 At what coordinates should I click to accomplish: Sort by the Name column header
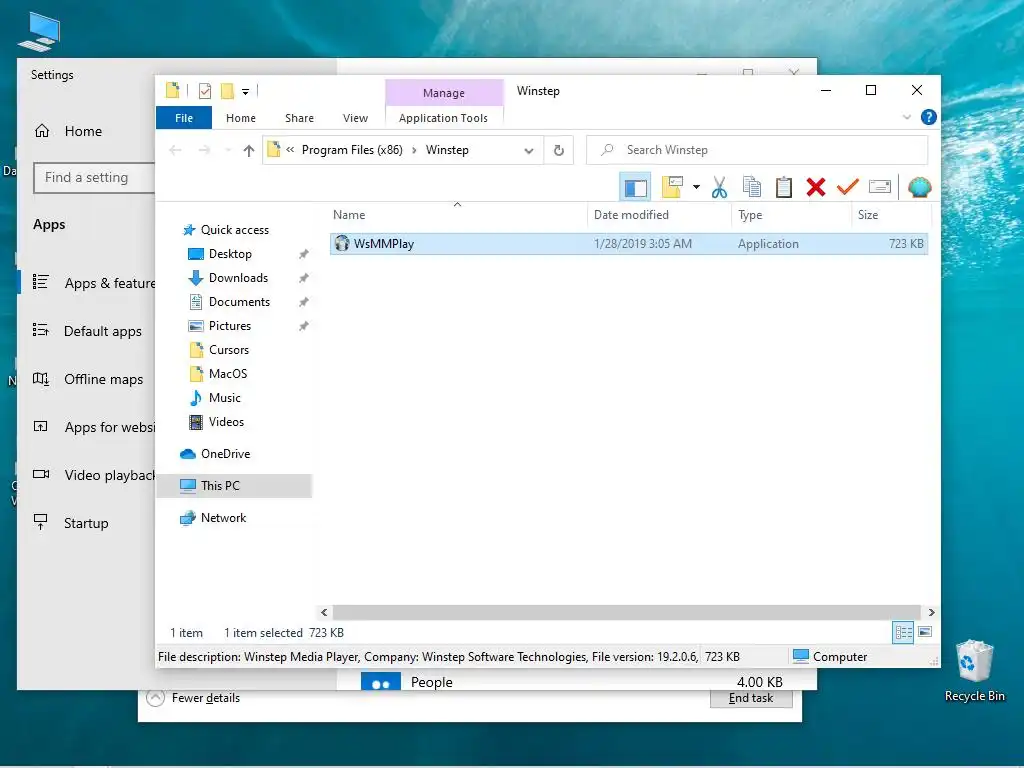pyautogui.click(x=457, y=215)
